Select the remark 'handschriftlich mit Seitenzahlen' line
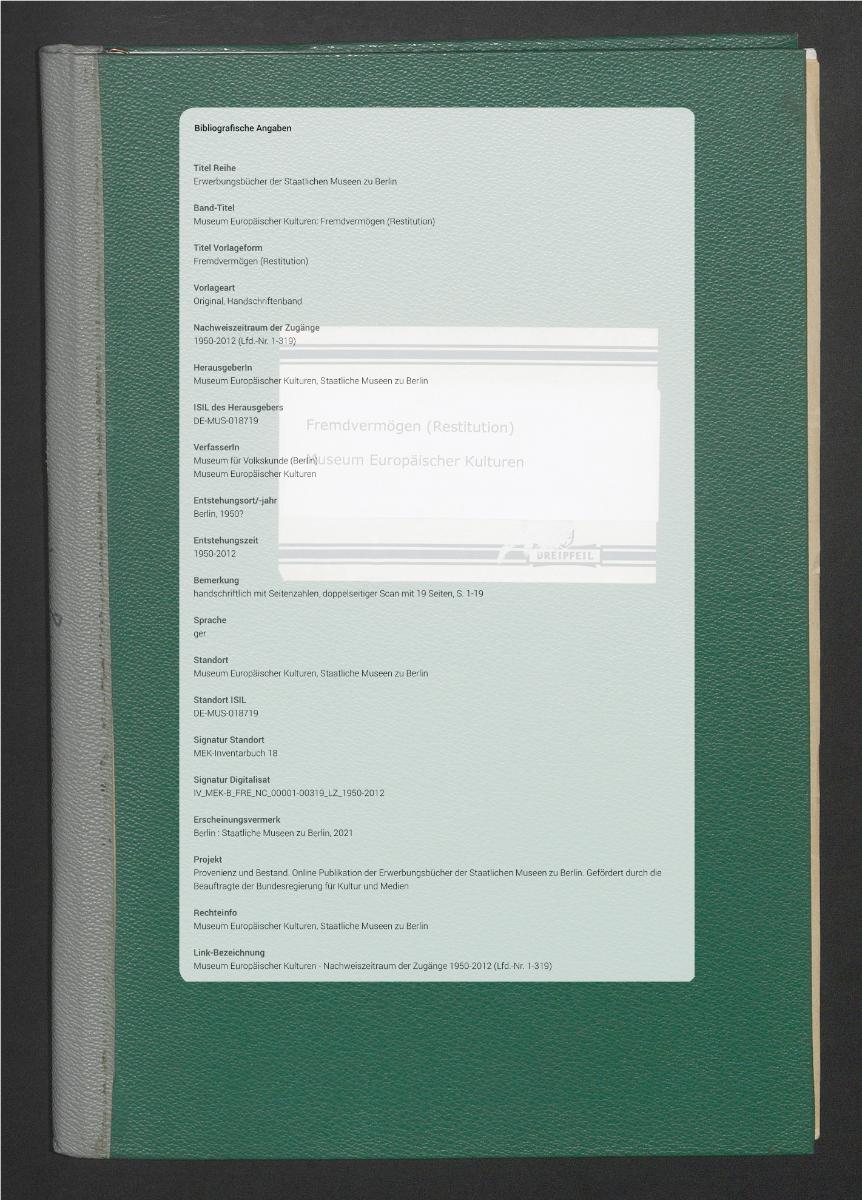This screenshot has height=1200, width=862. [338, 593]
